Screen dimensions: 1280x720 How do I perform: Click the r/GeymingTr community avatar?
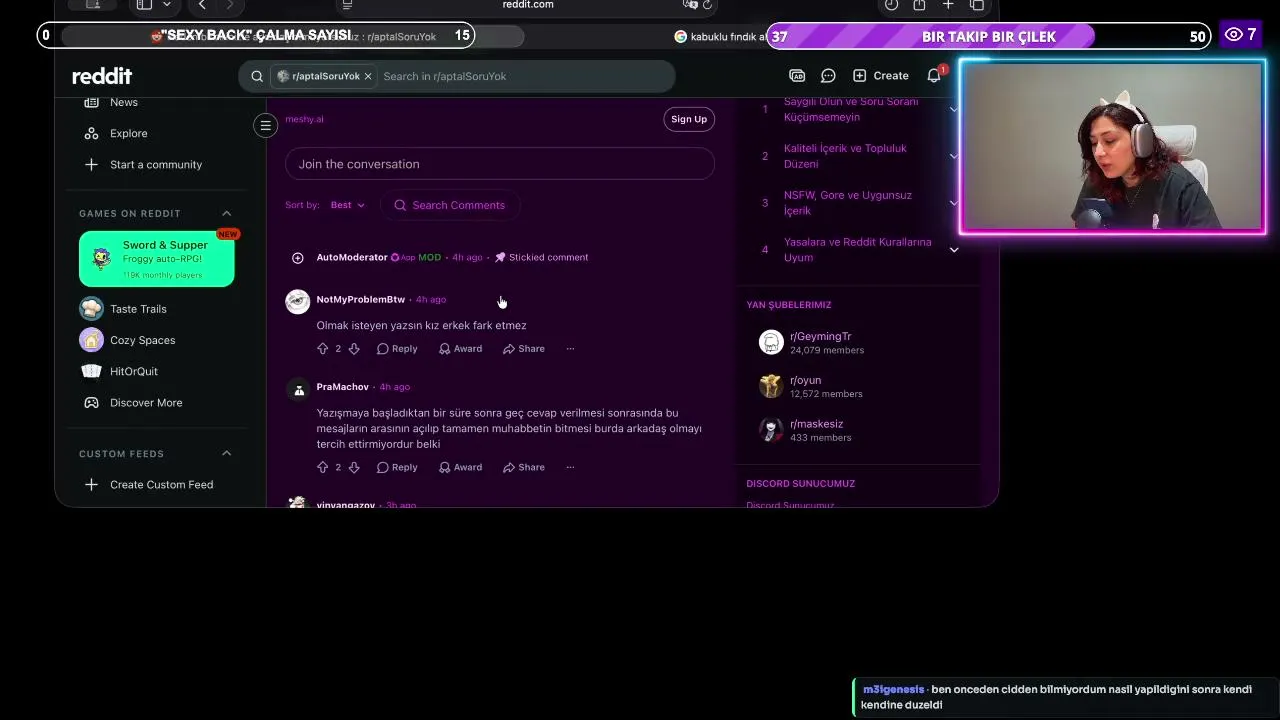click(x=771, y=343)
